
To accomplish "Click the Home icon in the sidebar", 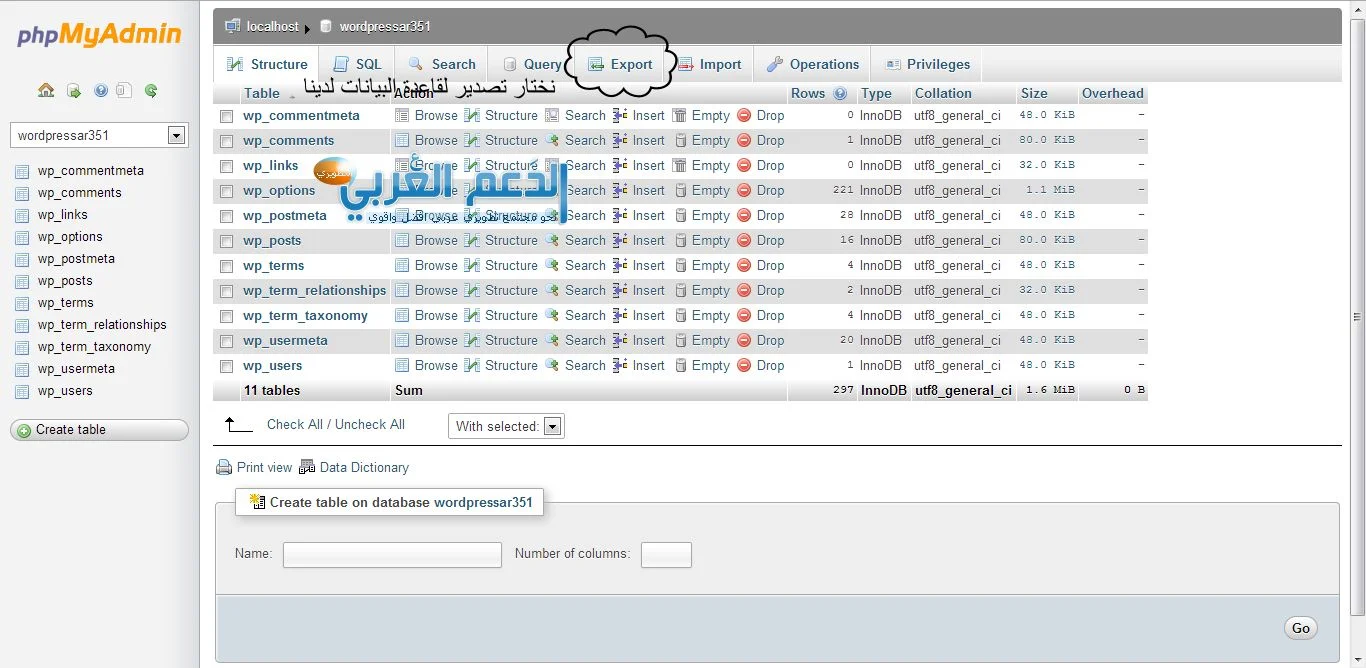I will coord(46,91).
